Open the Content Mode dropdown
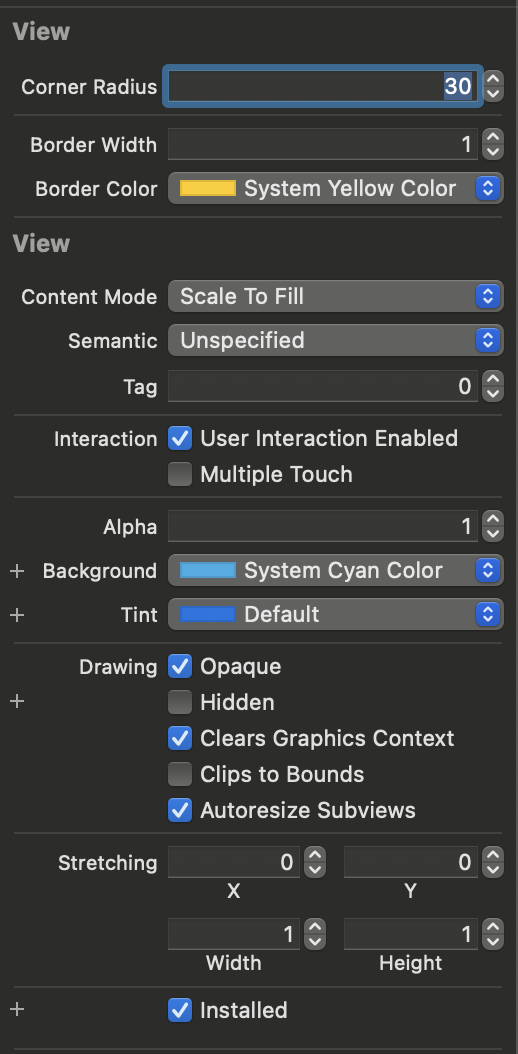Image resolution: width=518 pixels, height=1054 pixels. [x=335, y=296]
